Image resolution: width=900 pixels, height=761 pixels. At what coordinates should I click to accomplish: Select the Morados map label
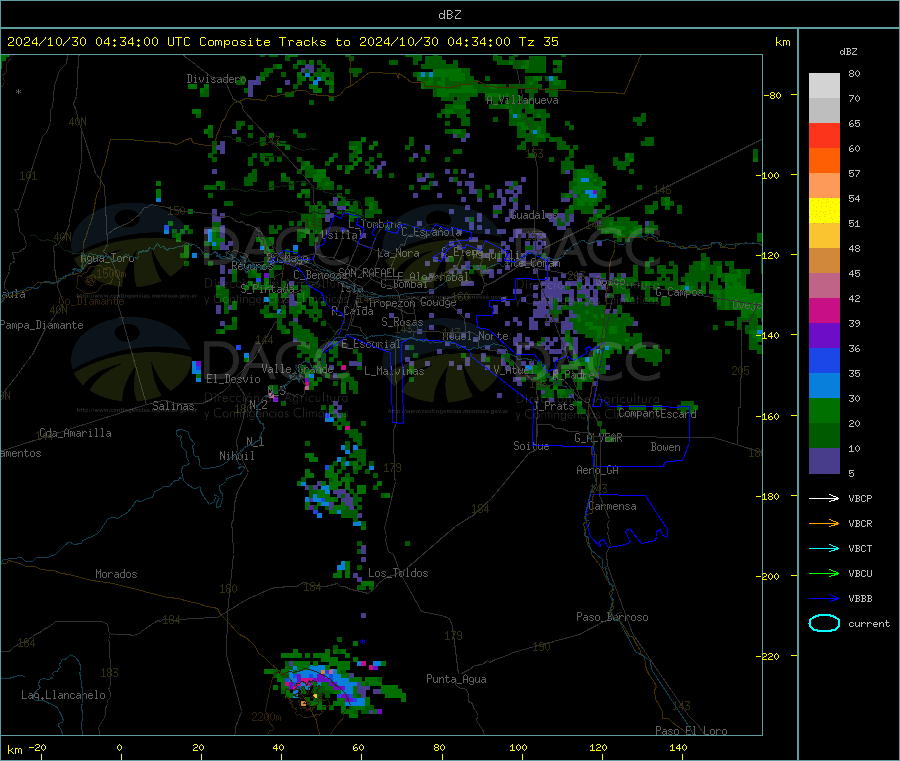[116, 574]
